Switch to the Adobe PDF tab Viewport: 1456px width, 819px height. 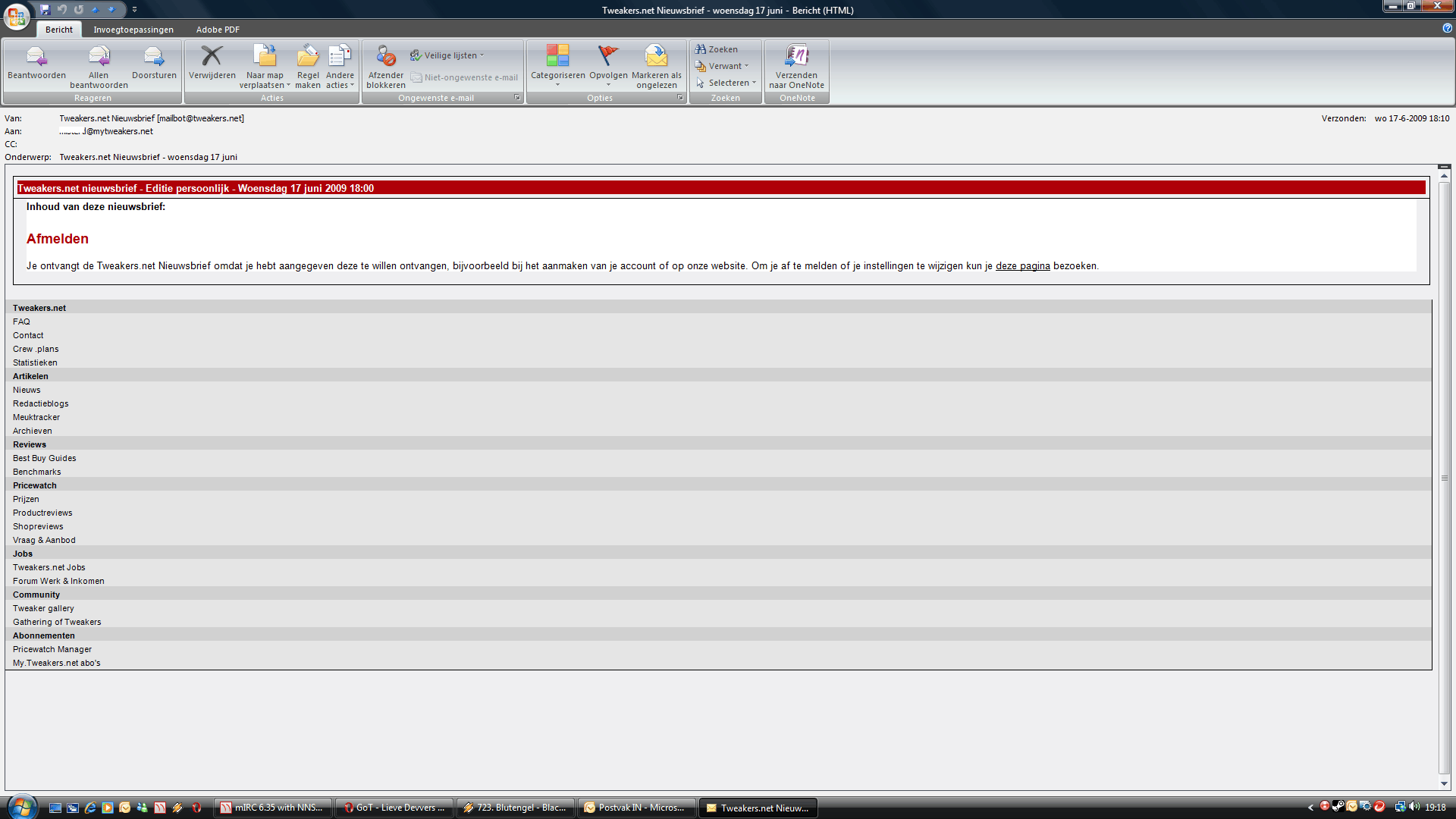coord(218,30)
